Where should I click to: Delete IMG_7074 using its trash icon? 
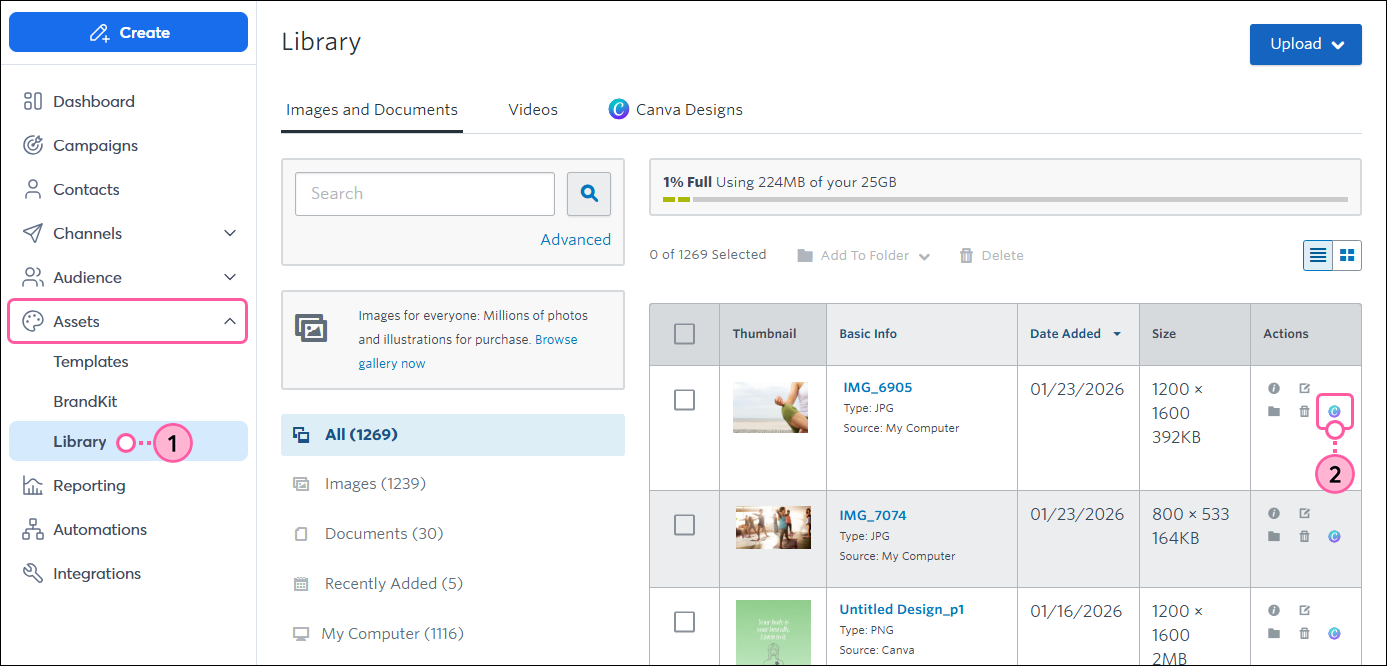[x=1304, y=537]
